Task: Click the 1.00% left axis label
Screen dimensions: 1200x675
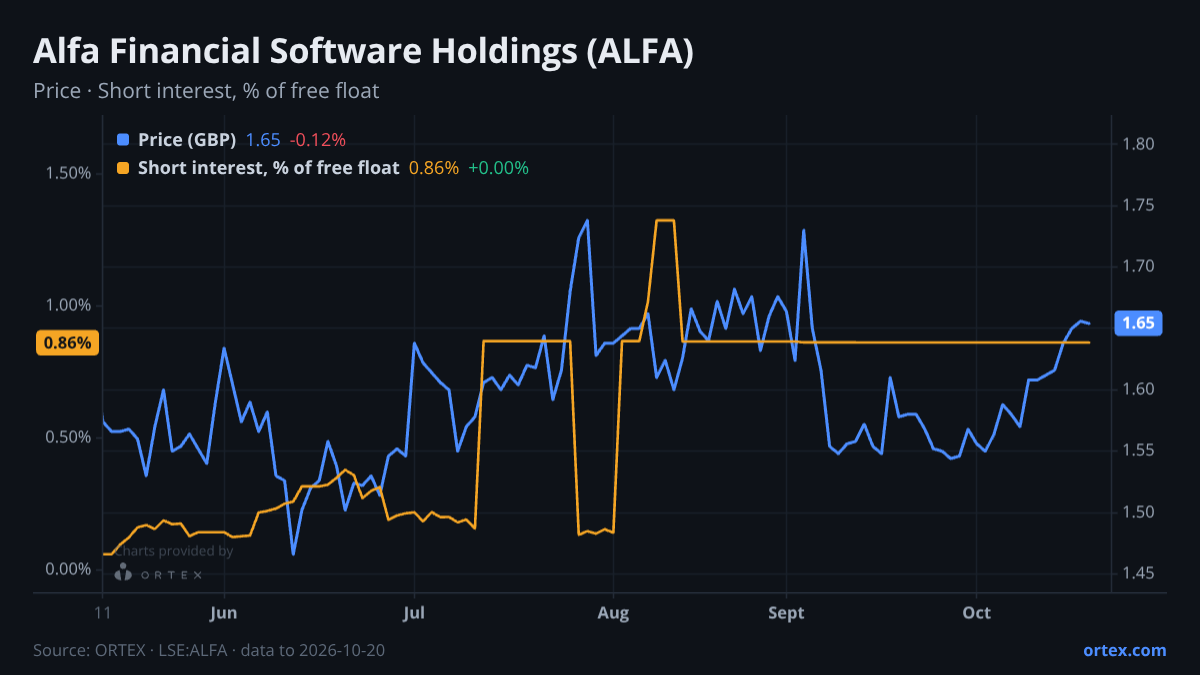Action: [68, 305]
